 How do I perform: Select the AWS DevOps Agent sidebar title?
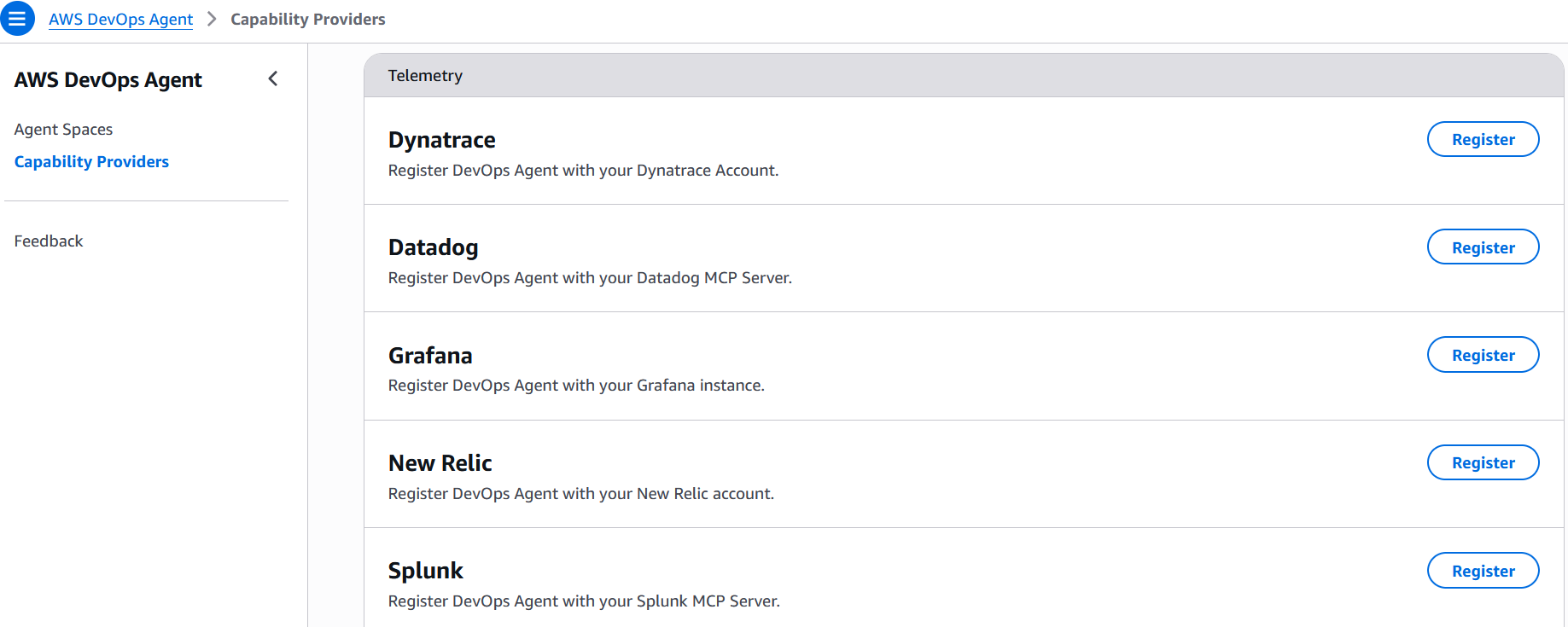[108, 79]
